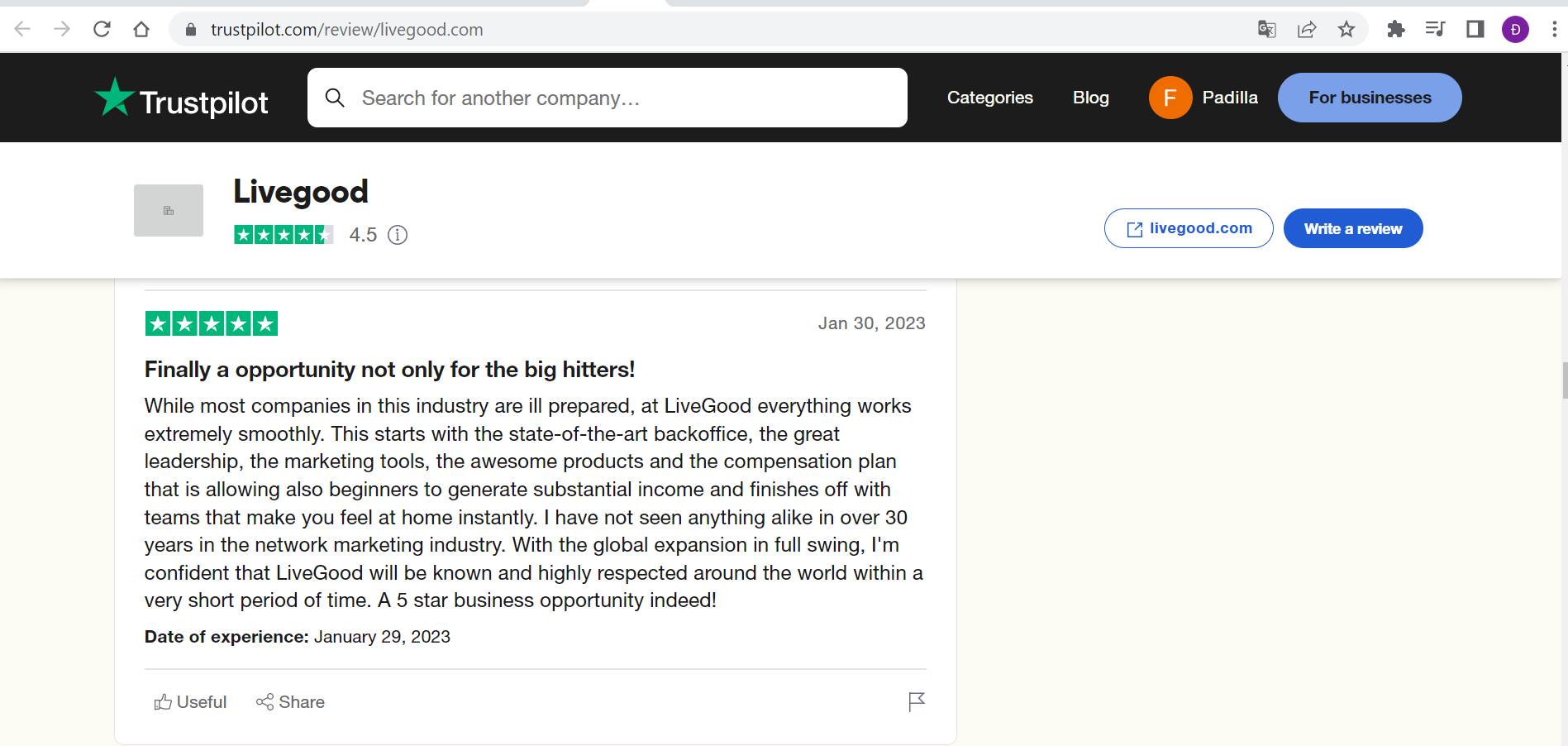Image resolution: width=1568 pixels, height=746 pixels.
Task: Toggle the browser side panel
Action: [1475, 30]
